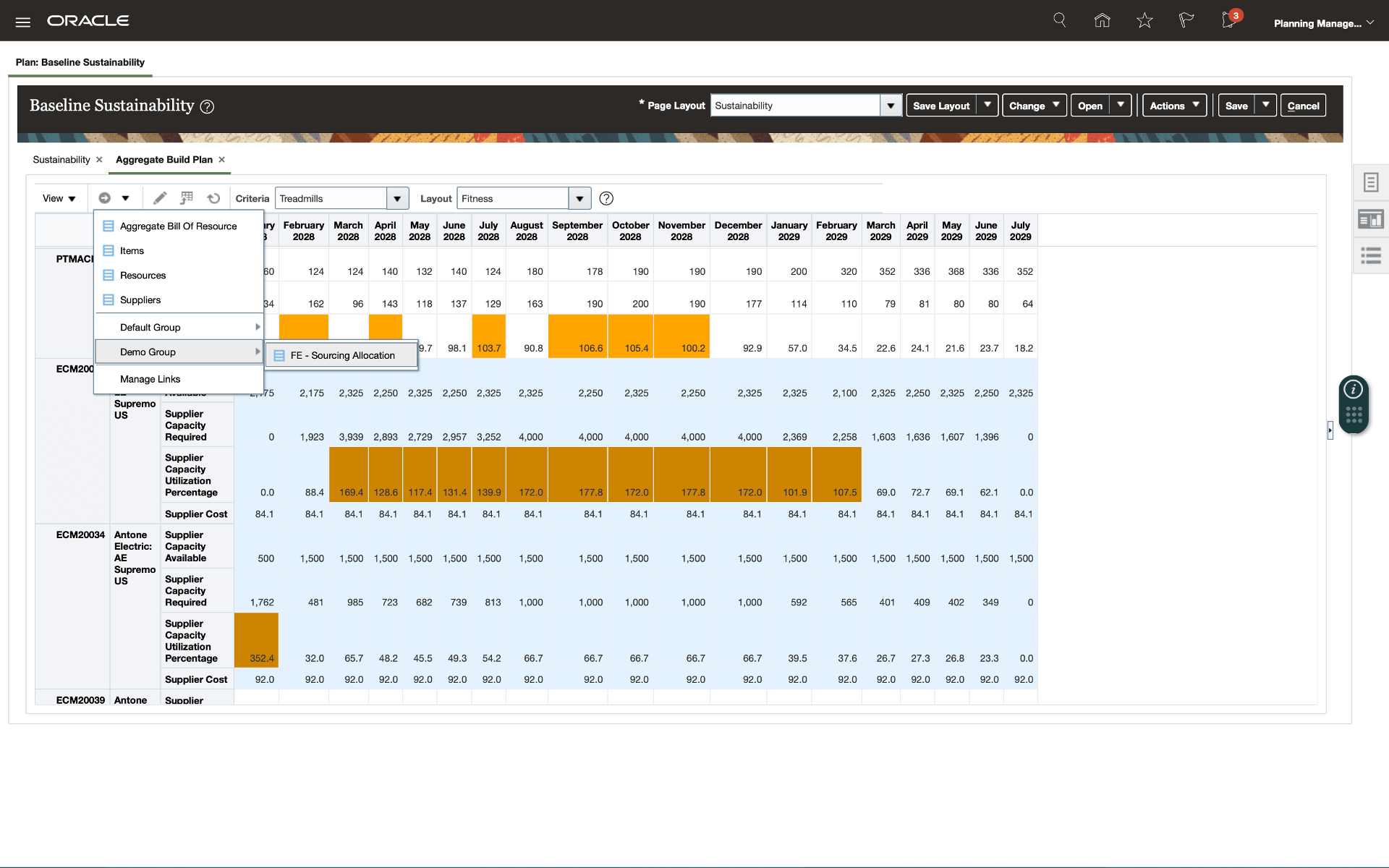
Task: Select orange 352.4 utilization cell
Action: point(257,640)
